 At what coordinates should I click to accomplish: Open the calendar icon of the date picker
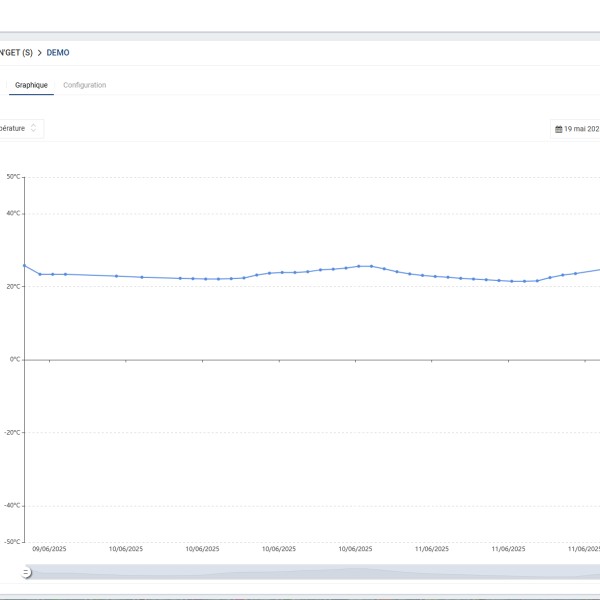(558, 129)
